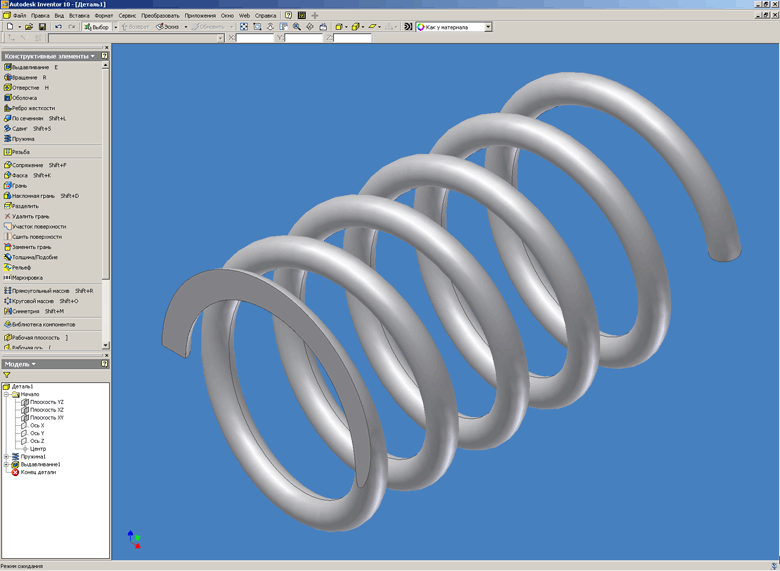
Task: Select the Оболочка (Shell) tool
Action: tap(20, 98)
